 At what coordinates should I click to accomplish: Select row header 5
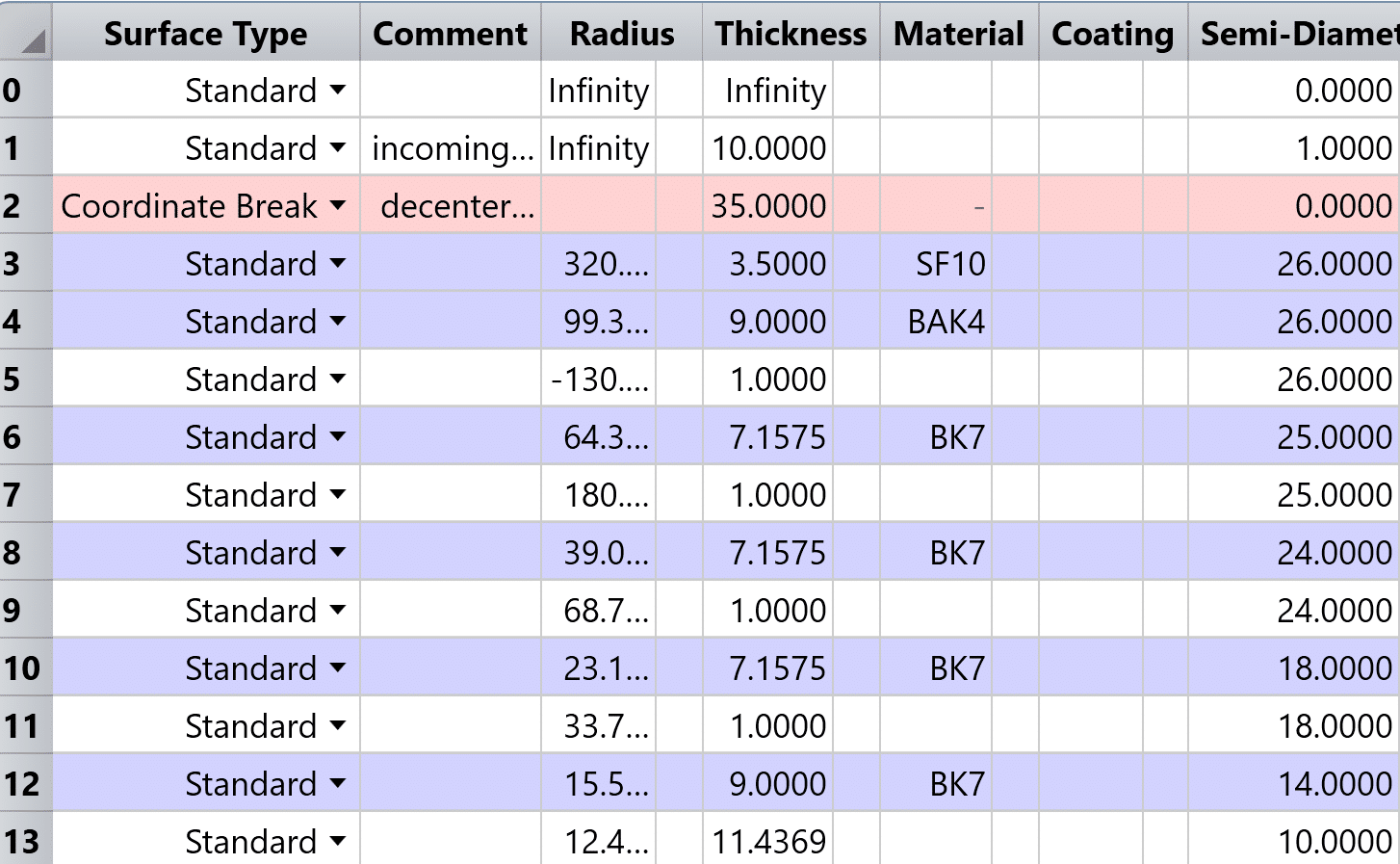26,379
